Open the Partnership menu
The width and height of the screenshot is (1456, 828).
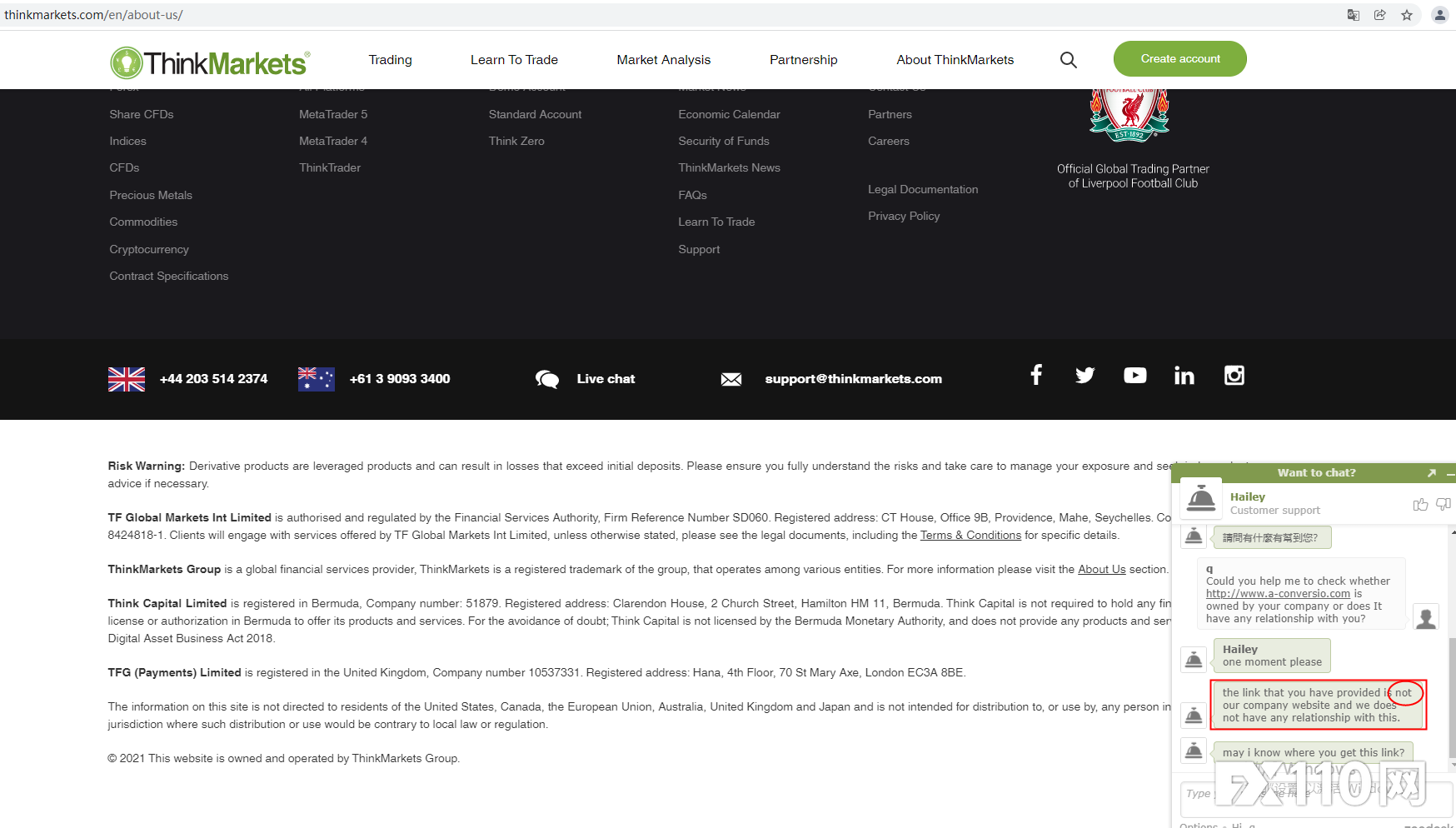pos(804,60)
